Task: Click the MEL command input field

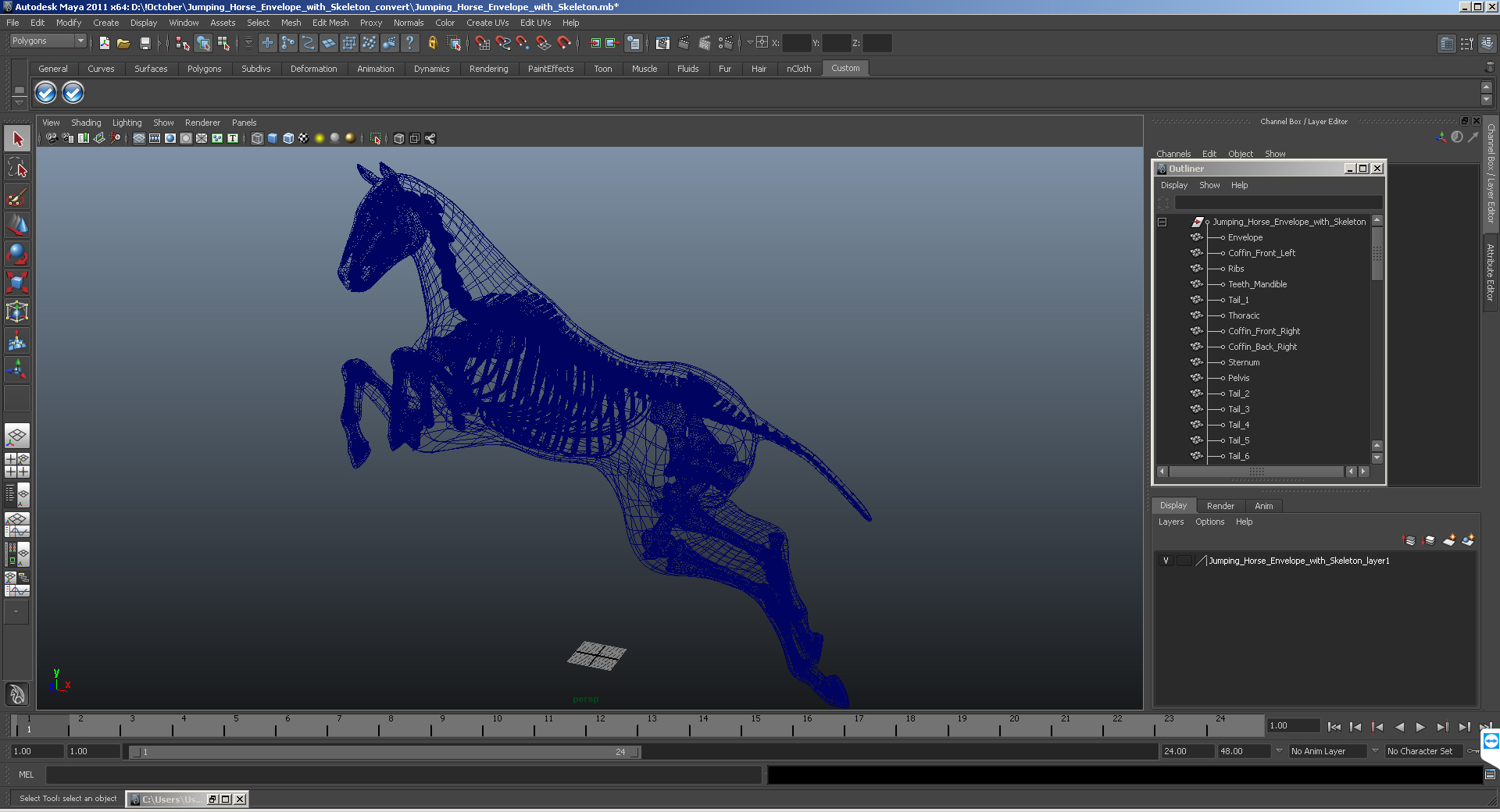Action: 404,775
